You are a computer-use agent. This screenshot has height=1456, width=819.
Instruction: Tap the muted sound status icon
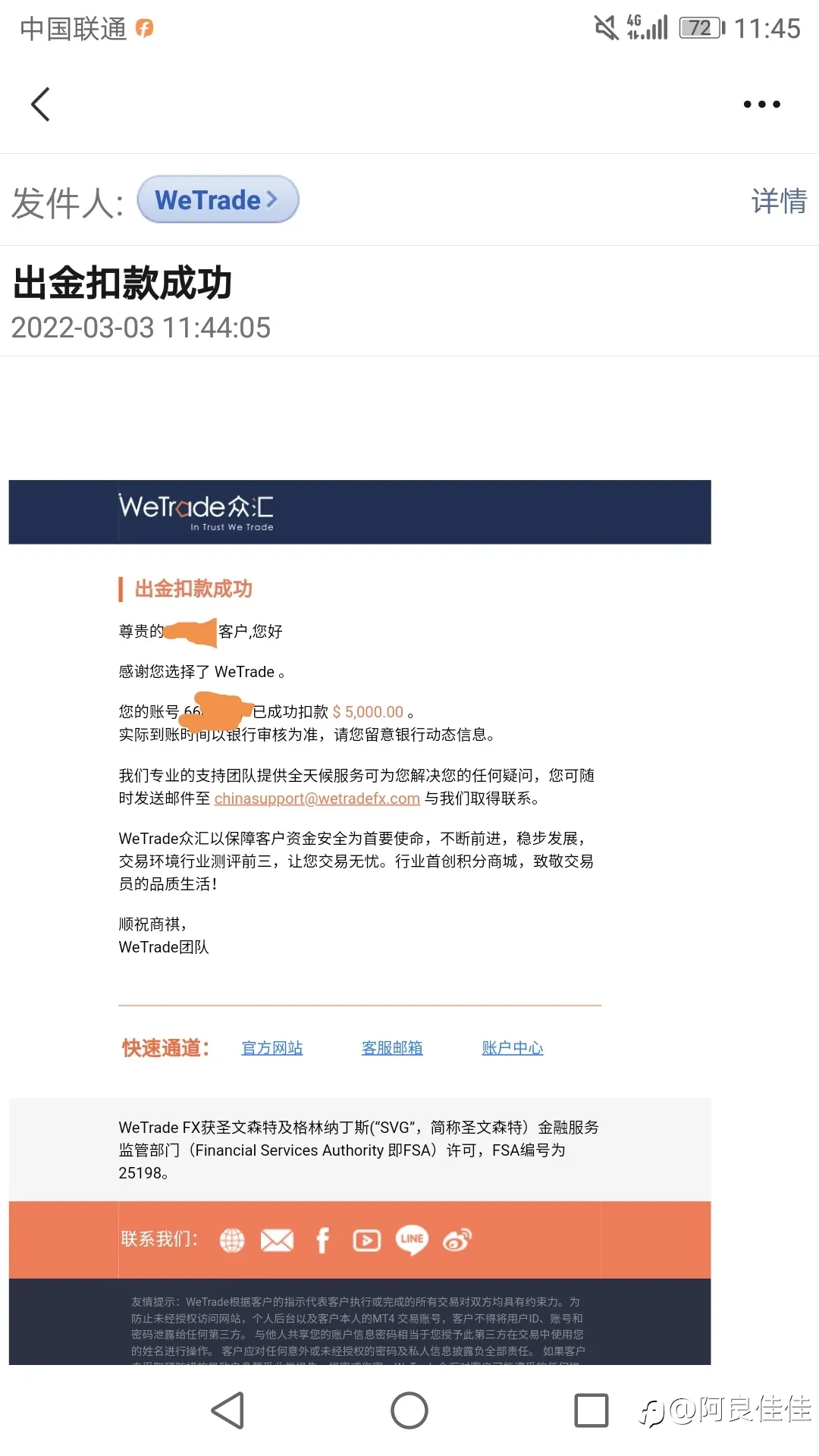pos(606,28)
